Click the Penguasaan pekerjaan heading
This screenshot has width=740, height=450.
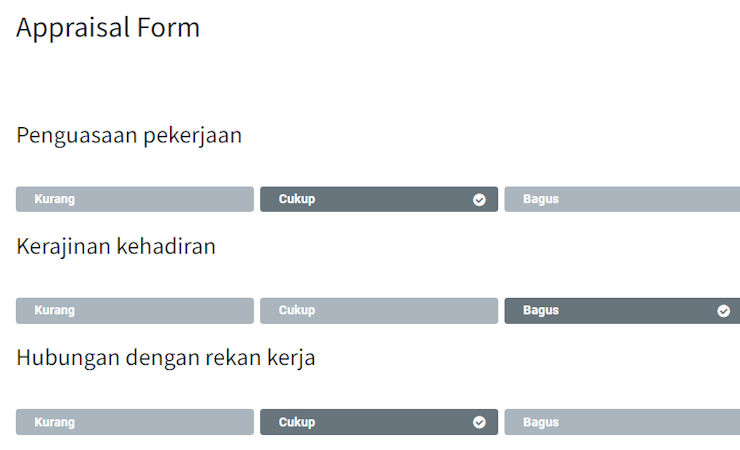coord(129,136)
